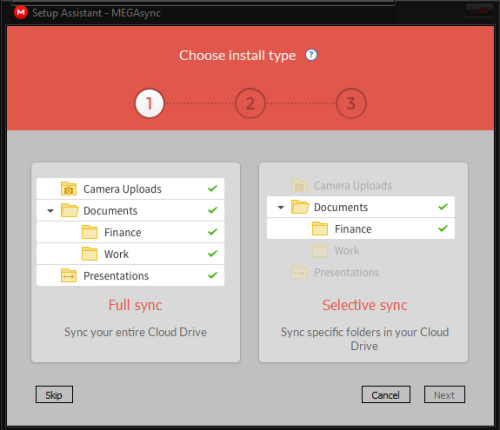Screen dimensions: 500x430
Task: Click greyed Camera Uploads label in Selective sync
Action: point(353,186)
